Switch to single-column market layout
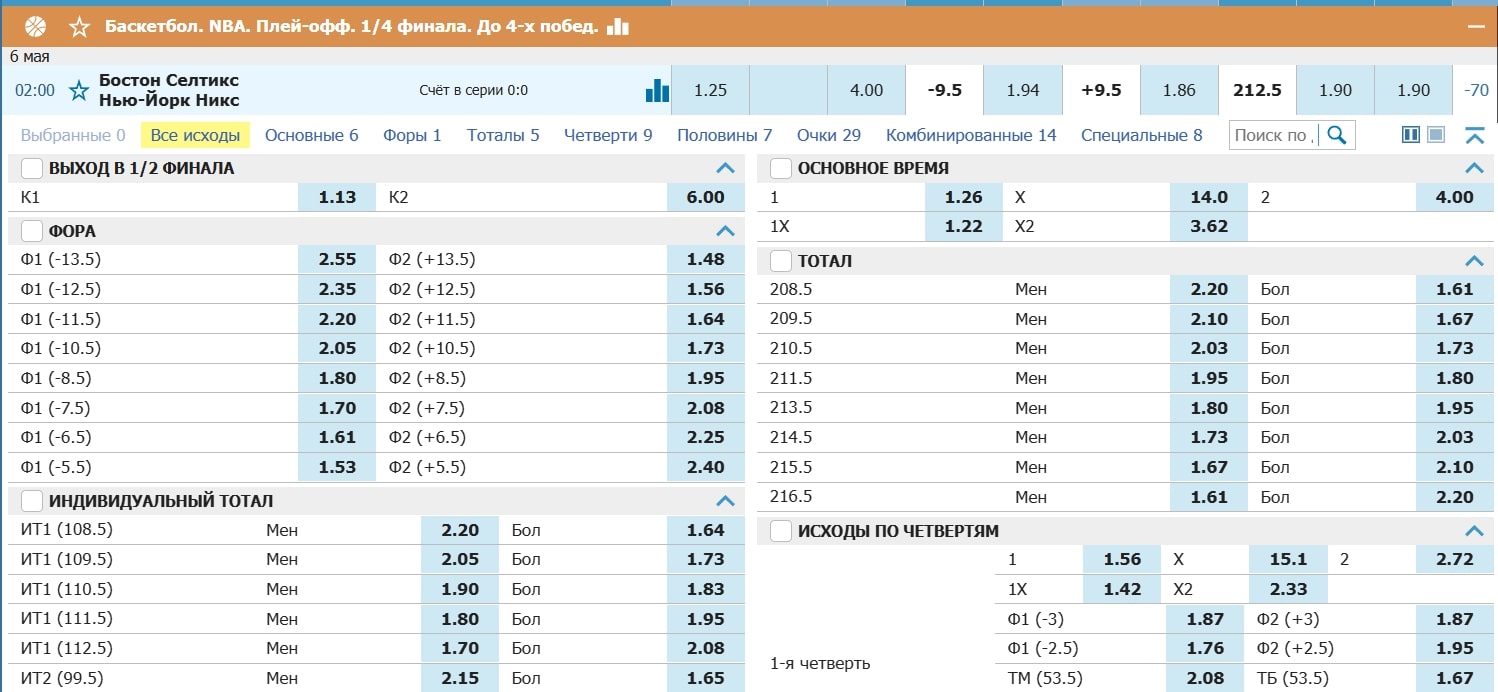 point(1436,135)
